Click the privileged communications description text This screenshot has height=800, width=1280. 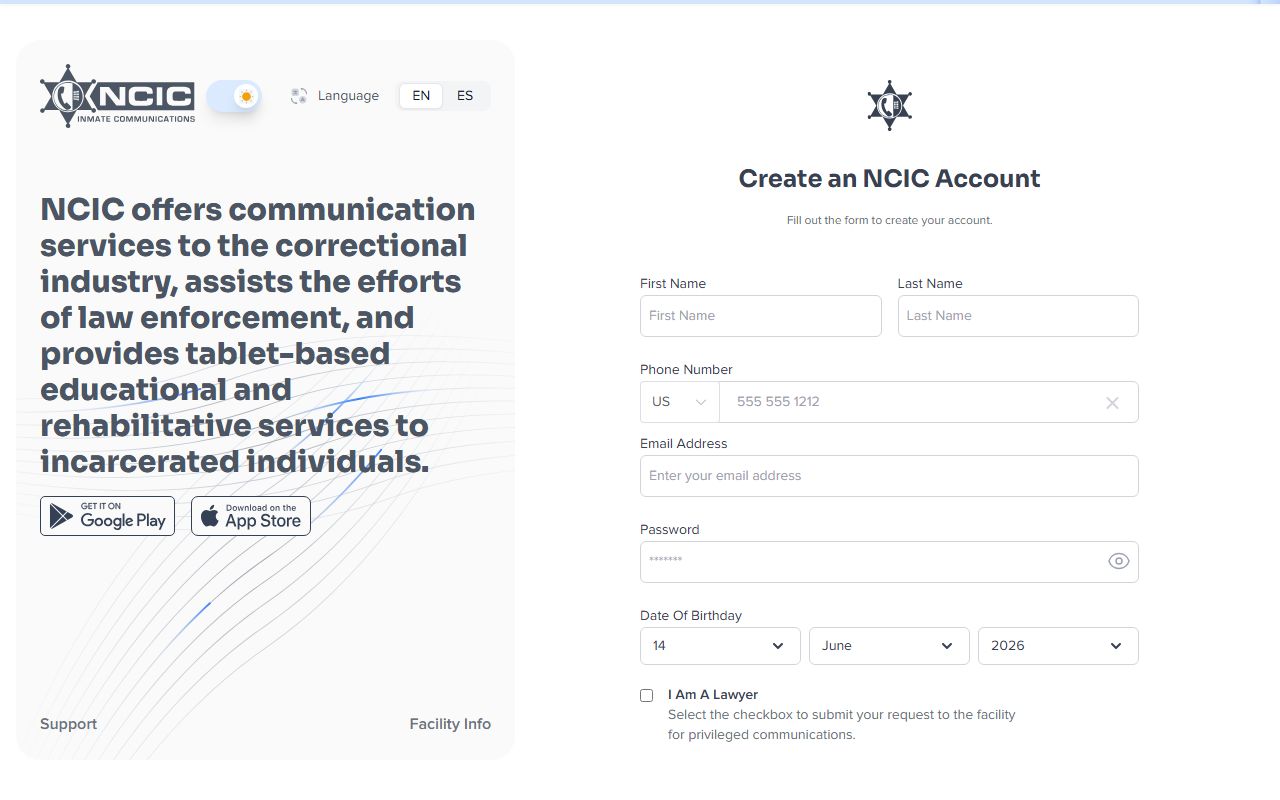[x=842, y=725]
